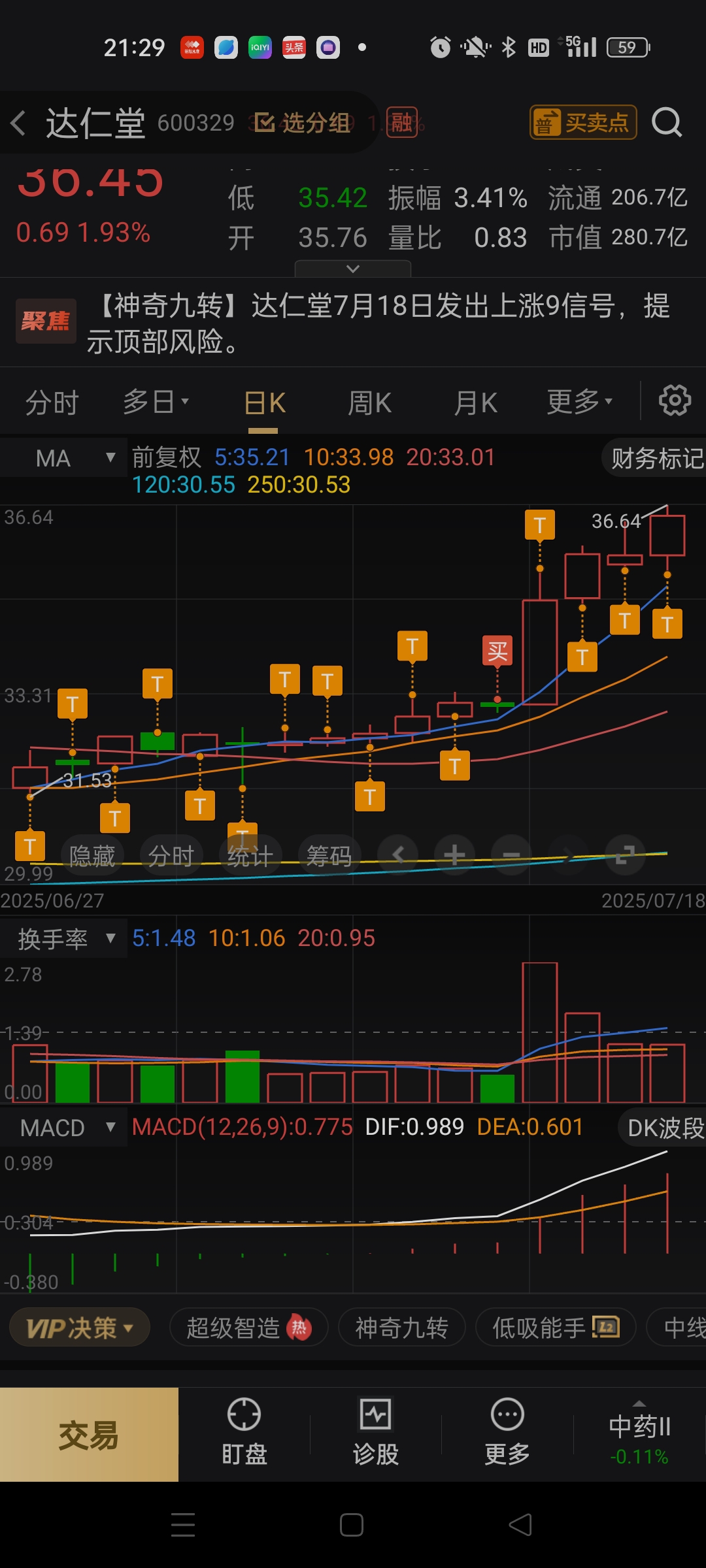This screenshot has width=706, height=1568.
Task: Tap Android back navigation triangle
Action: point(520,1525)
